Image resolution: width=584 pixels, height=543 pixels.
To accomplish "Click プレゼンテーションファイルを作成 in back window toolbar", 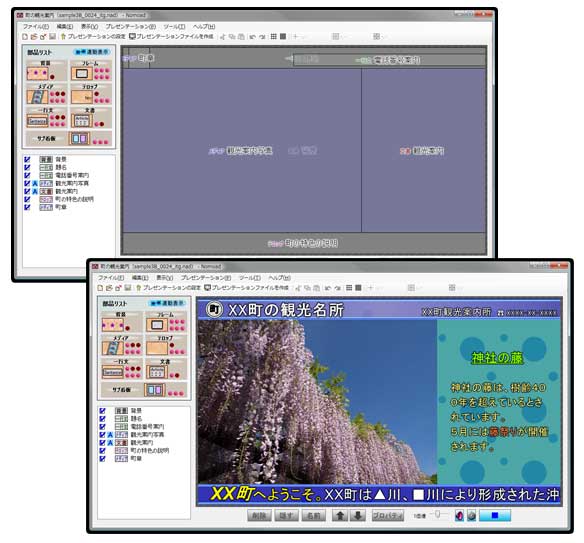I will 171,36.
